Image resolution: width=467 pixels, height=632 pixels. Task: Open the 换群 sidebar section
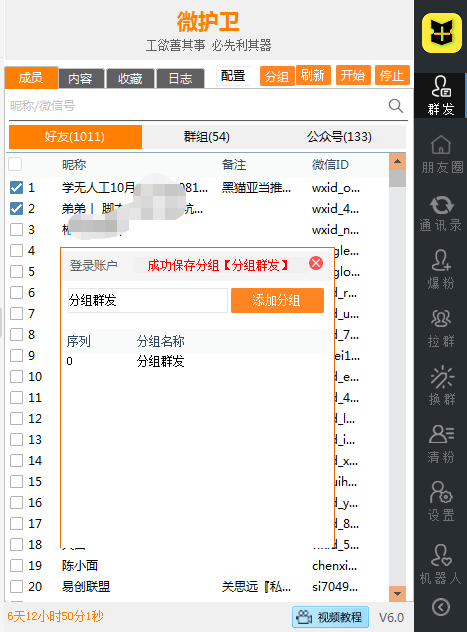click(x=442, y=385)
